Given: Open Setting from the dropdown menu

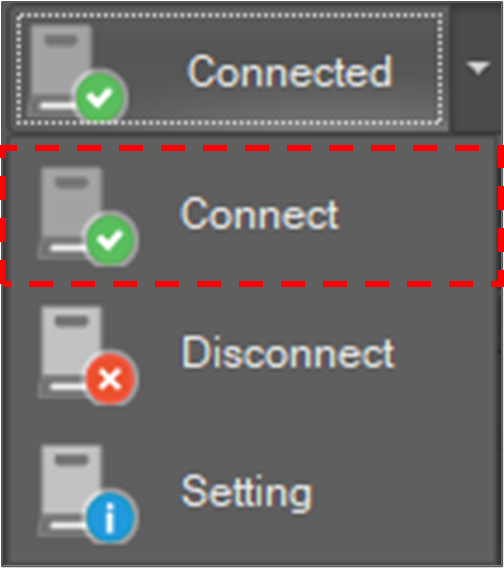Looking at the screenshot, I should (x=252, y=493).
